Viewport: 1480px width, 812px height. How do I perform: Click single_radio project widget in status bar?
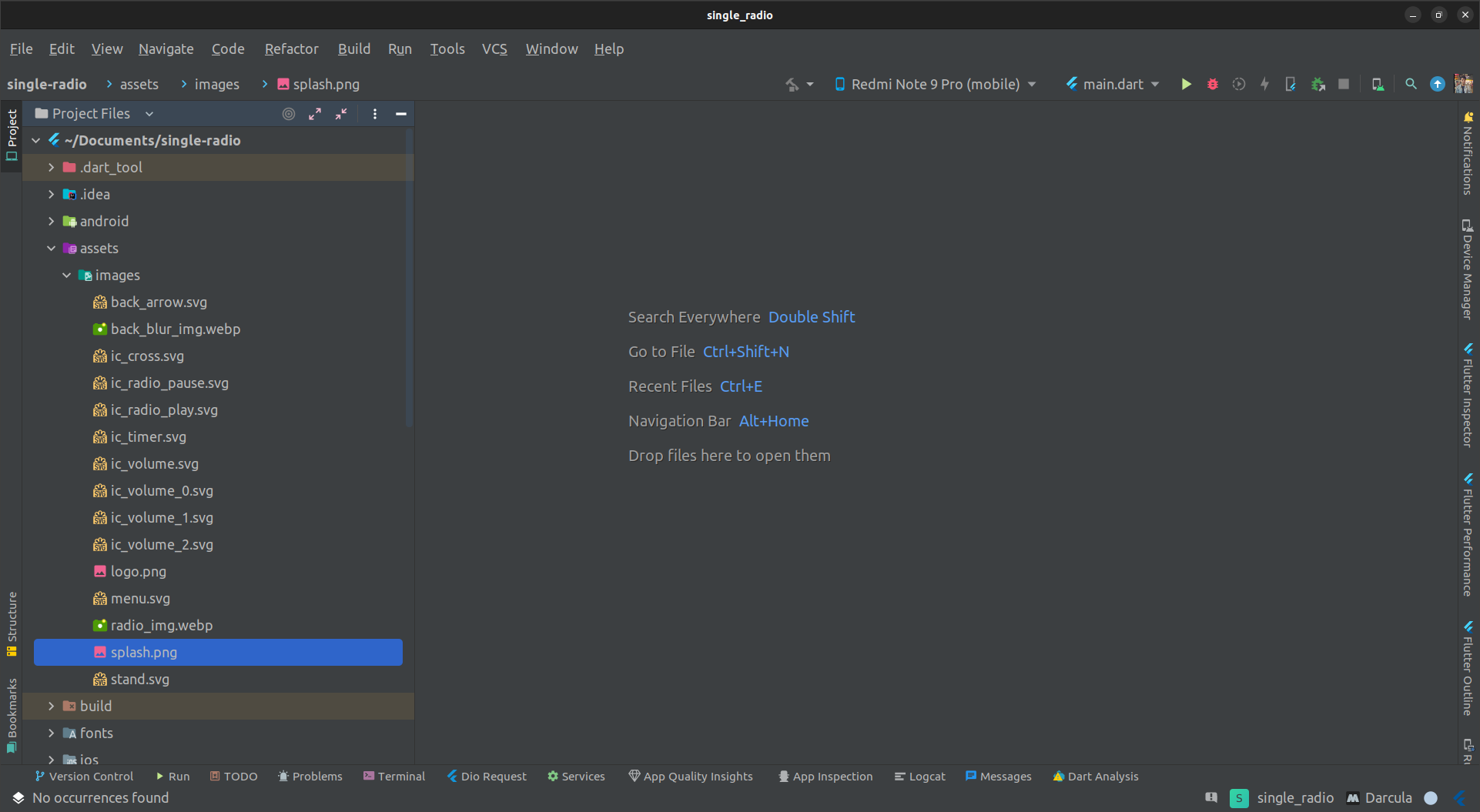pyautogui.click(x=1281, y=798)
